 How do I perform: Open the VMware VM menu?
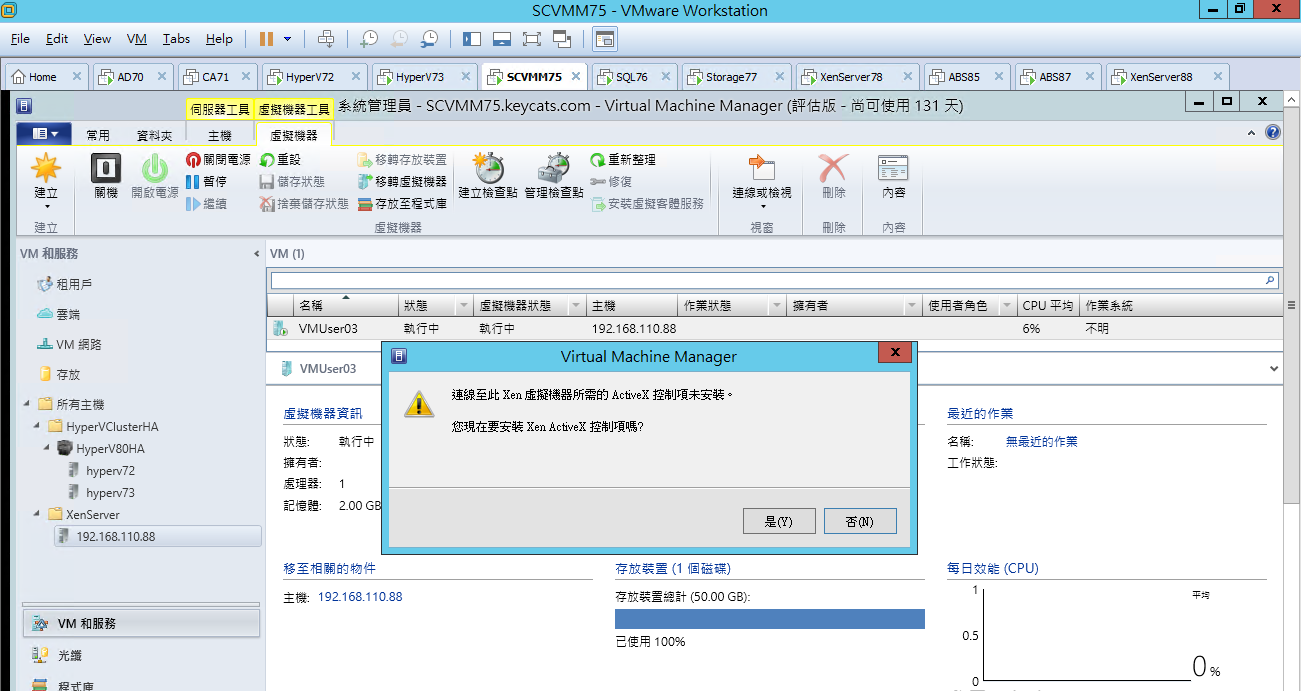click(137, 39)
